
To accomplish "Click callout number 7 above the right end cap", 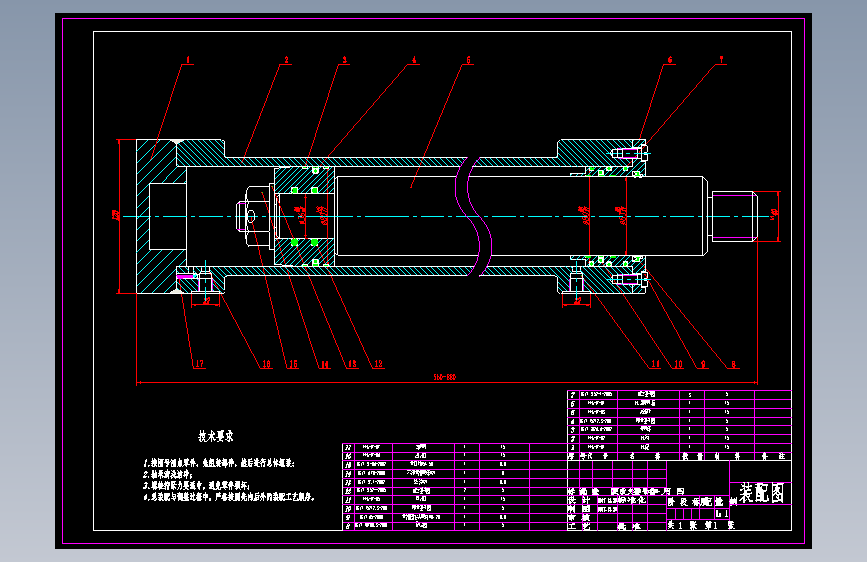I will (721, 59).
